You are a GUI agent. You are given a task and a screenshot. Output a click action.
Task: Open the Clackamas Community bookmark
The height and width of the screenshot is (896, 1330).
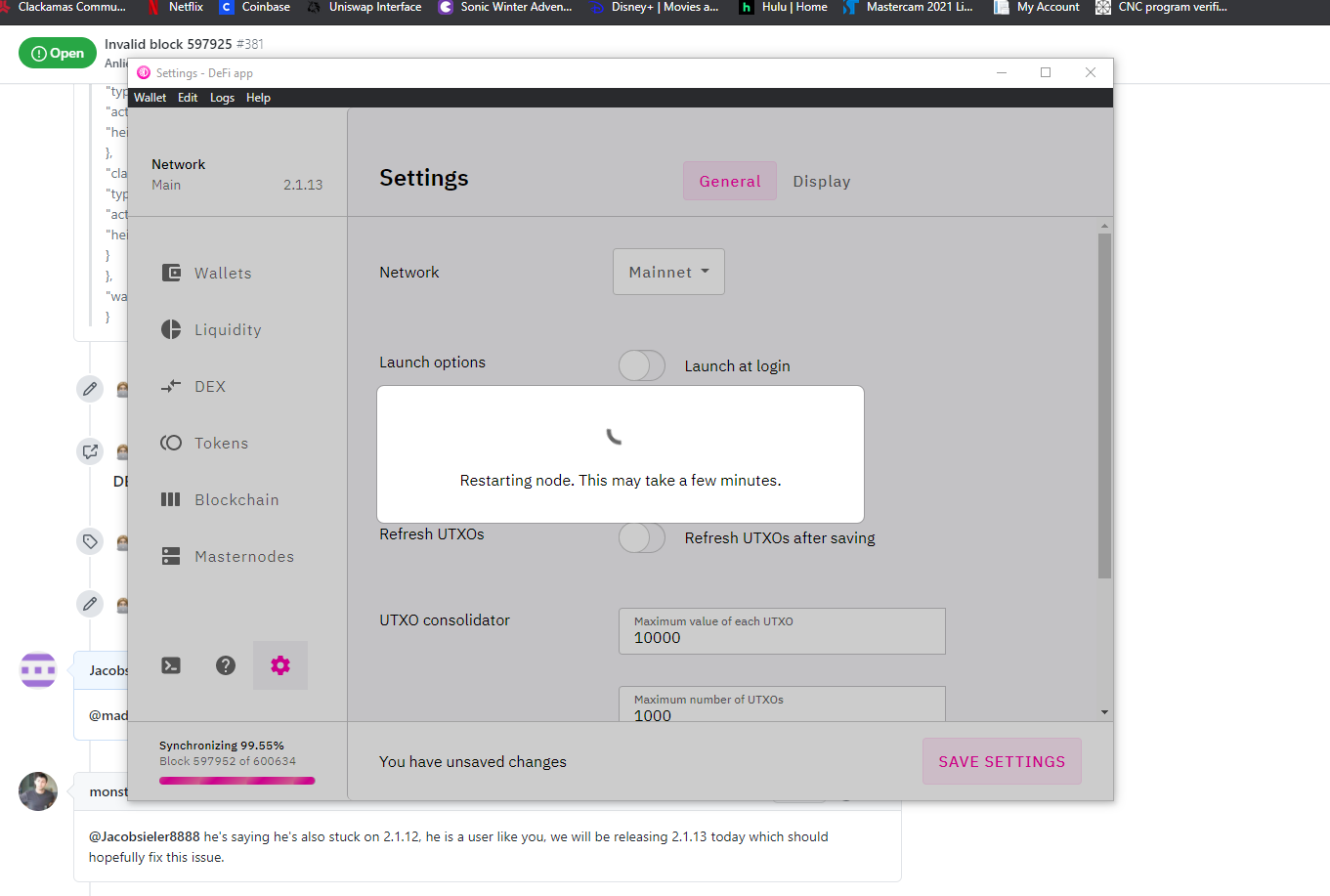pos(64,7)
